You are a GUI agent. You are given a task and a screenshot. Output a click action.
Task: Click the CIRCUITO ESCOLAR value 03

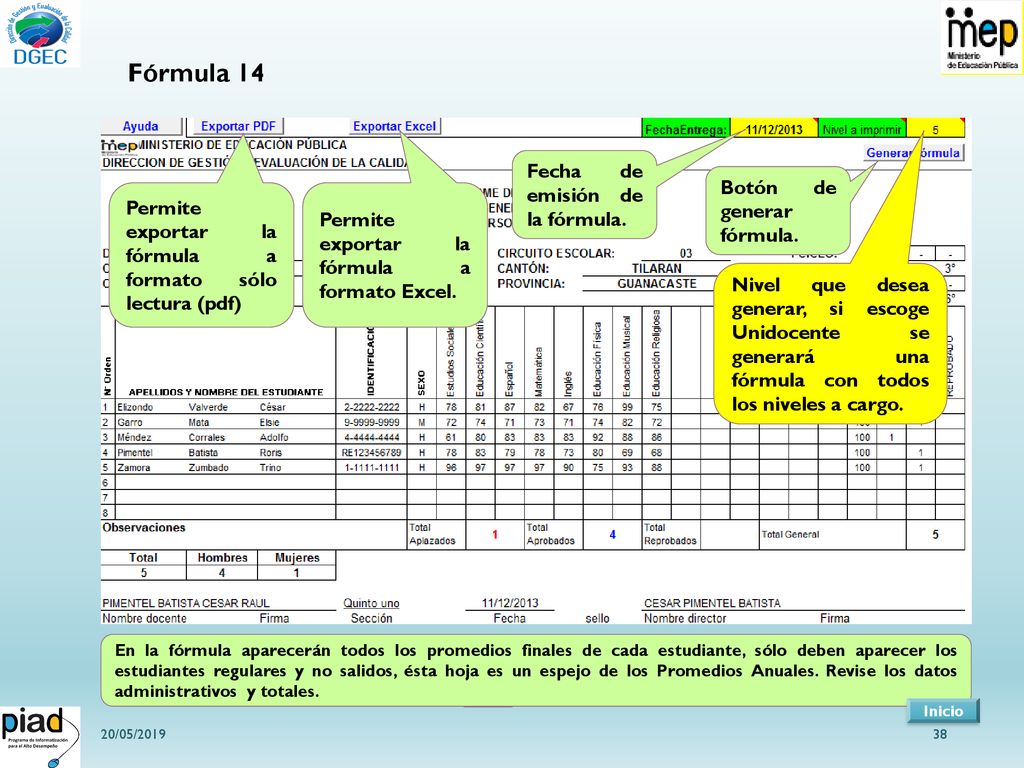pyautogui.click(x=686, y=253)
